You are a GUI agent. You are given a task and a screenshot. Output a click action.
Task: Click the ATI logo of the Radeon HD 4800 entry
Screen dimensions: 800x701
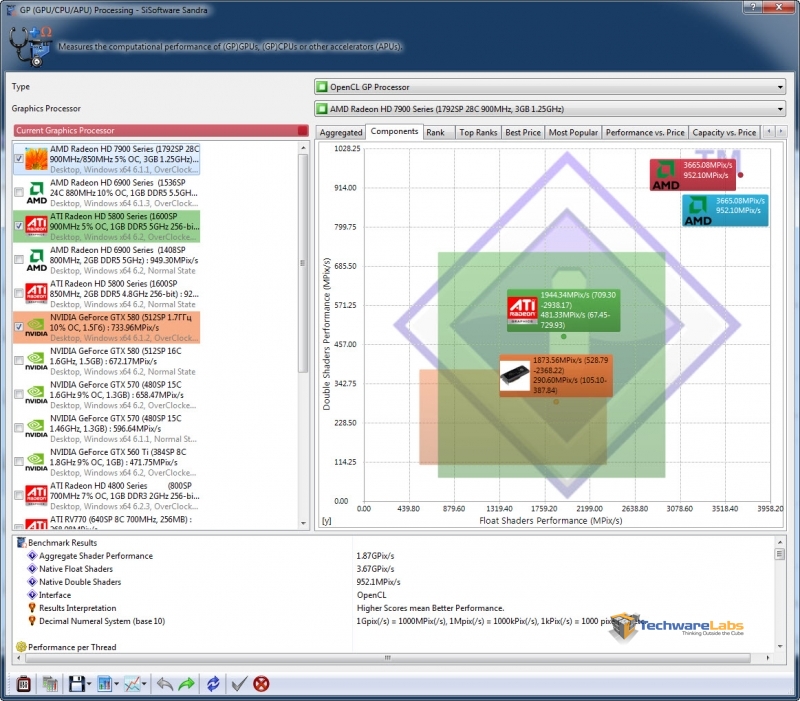(36, 495)
